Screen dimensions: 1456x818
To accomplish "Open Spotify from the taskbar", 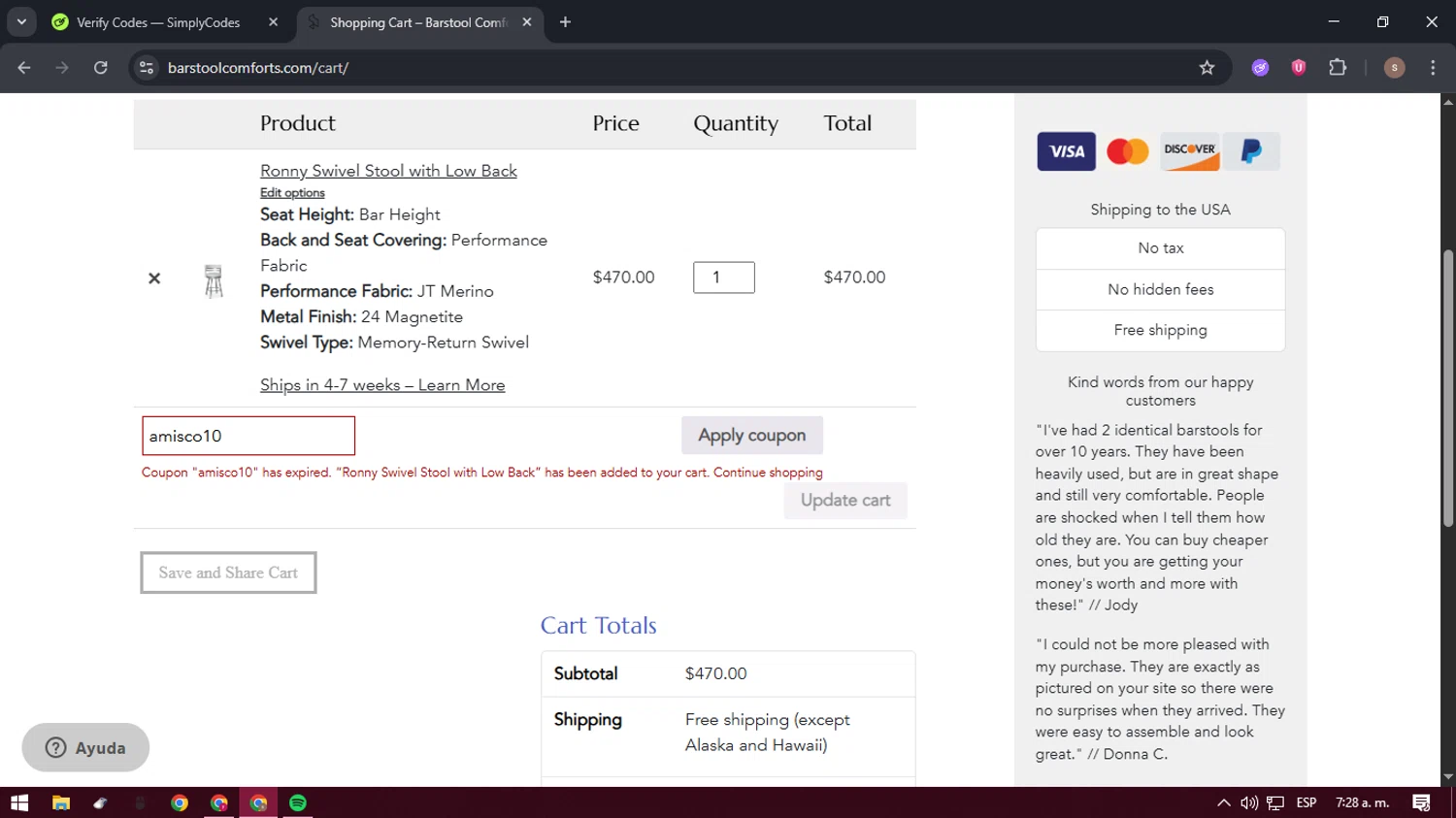I will [298, 802].
